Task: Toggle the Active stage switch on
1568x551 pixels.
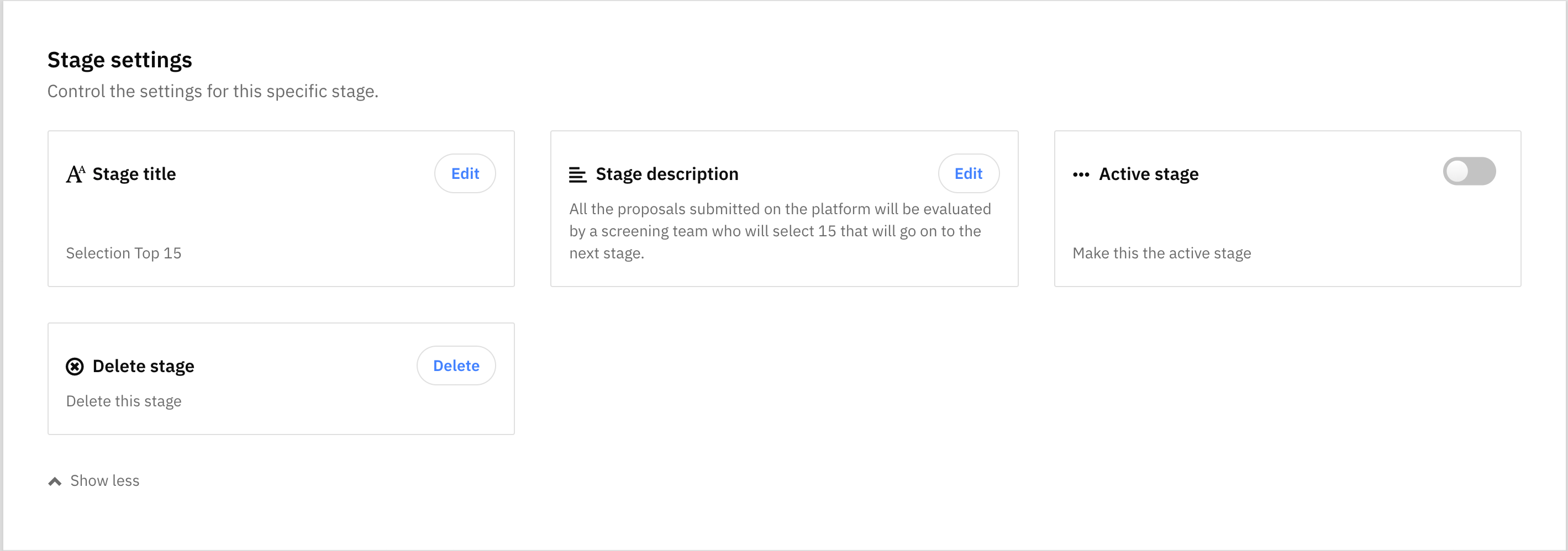Action: point(1469,172)
